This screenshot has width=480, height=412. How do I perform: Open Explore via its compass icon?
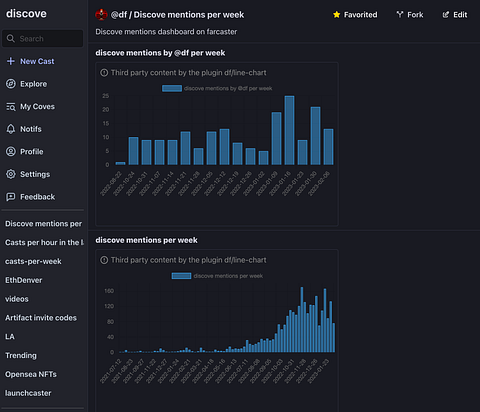tap(11, 84)
